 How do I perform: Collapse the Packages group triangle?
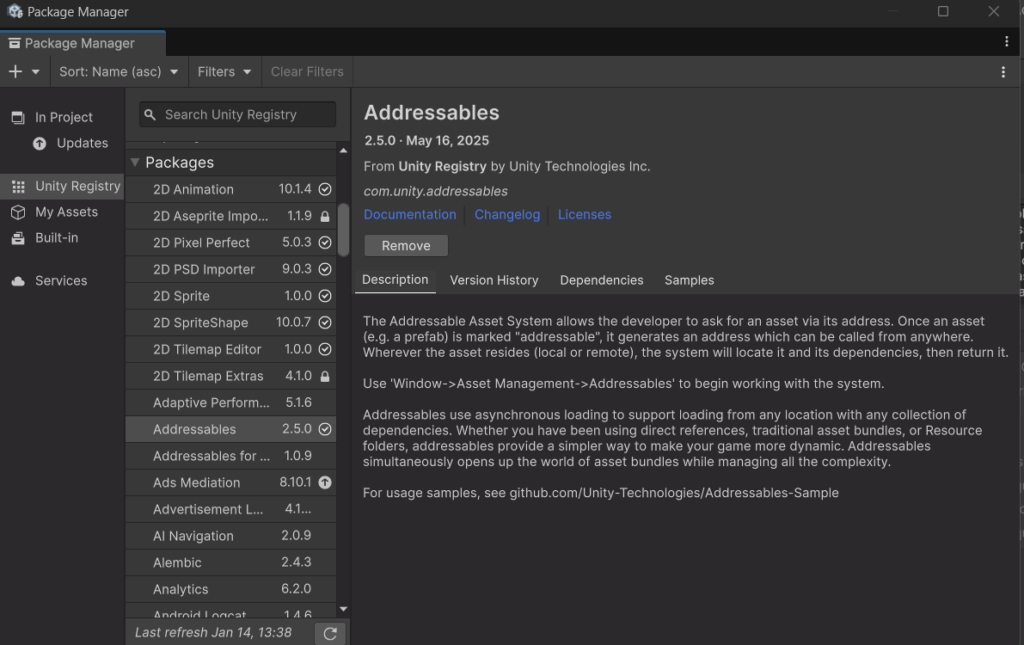[x=135, y=162]
